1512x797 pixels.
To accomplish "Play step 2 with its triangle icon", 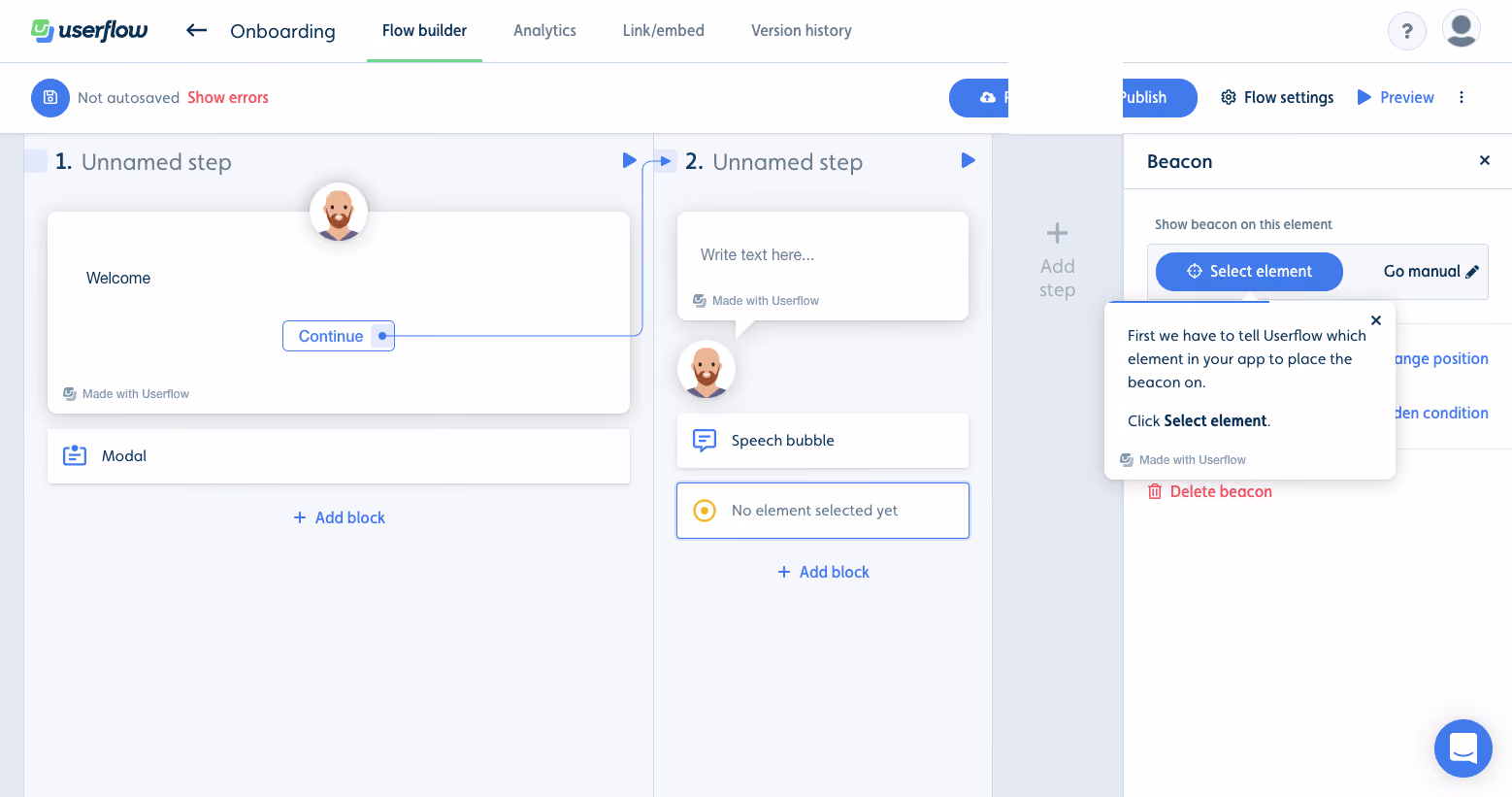I will tap(968, 160).
